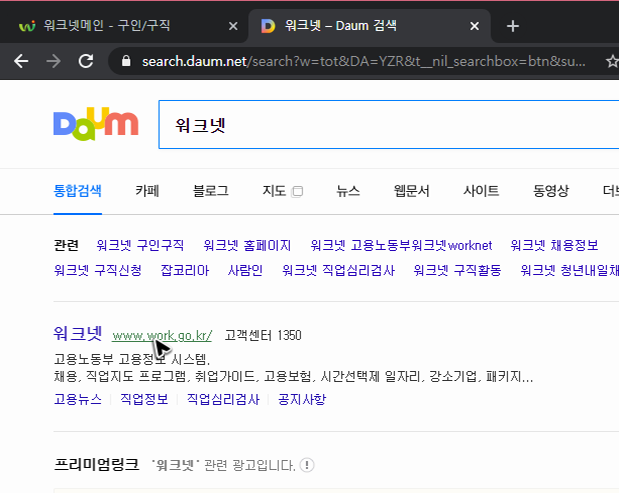Open related search 워크넷 채용정보
This screenshot has height=493, width=619.
[x=554, y=245]
